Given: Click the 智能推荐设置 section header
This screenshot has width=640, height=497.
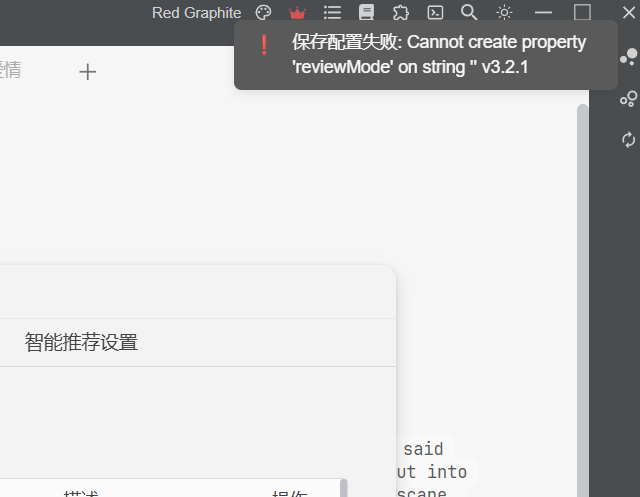Looking at the screenshot, I should [x=81, y=342].
